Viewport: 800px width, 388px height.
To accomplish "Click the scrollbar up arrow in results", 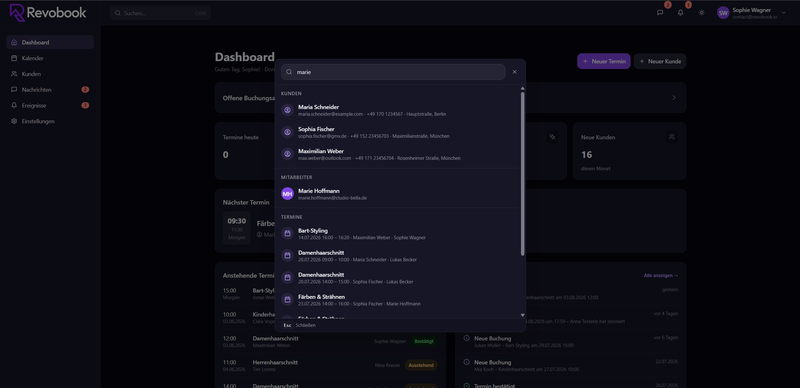I will (x=522, y=88).
